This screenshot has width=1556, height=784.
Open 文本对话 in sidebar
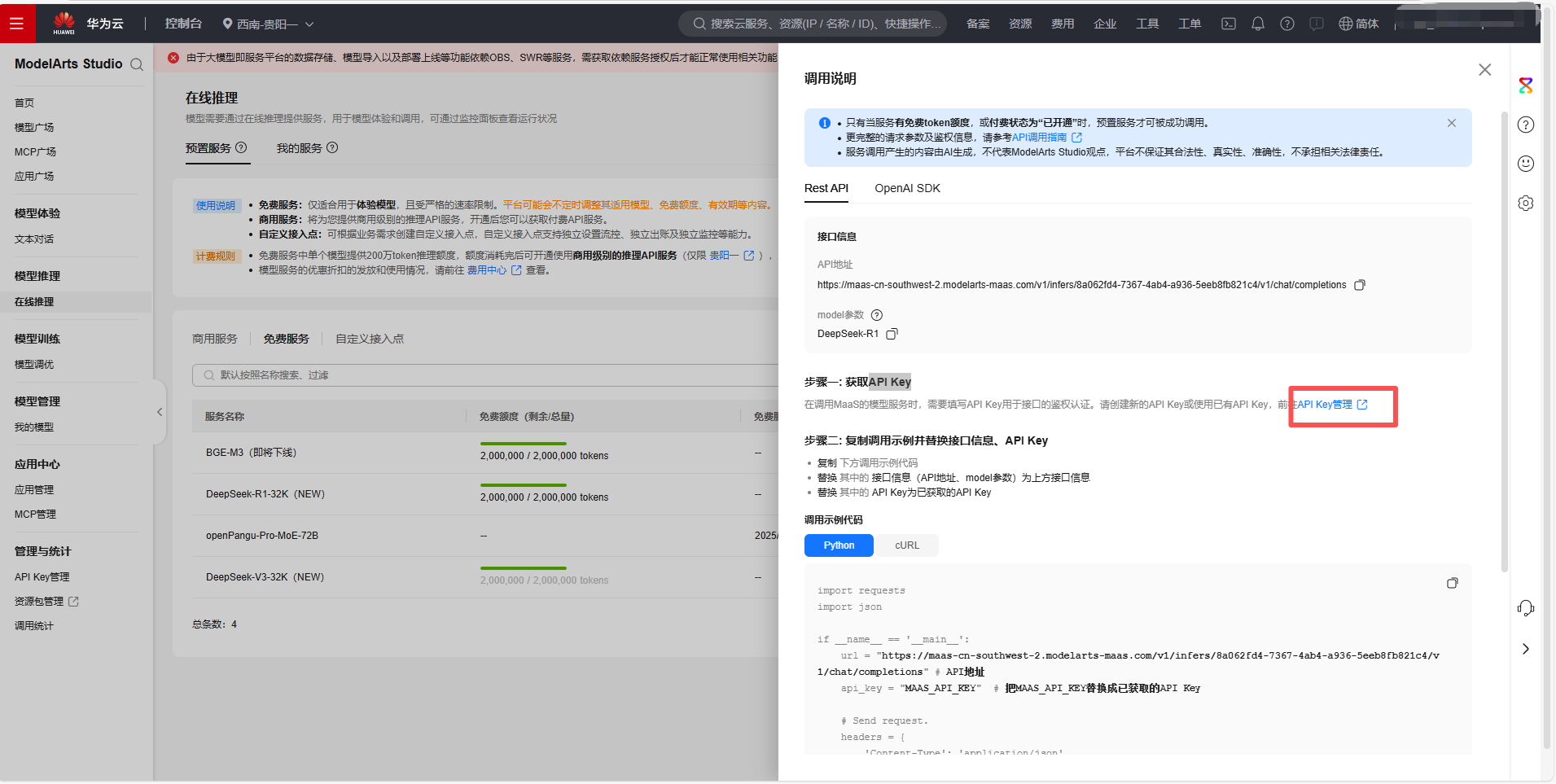pyautogui.click(x=34, y=239)
